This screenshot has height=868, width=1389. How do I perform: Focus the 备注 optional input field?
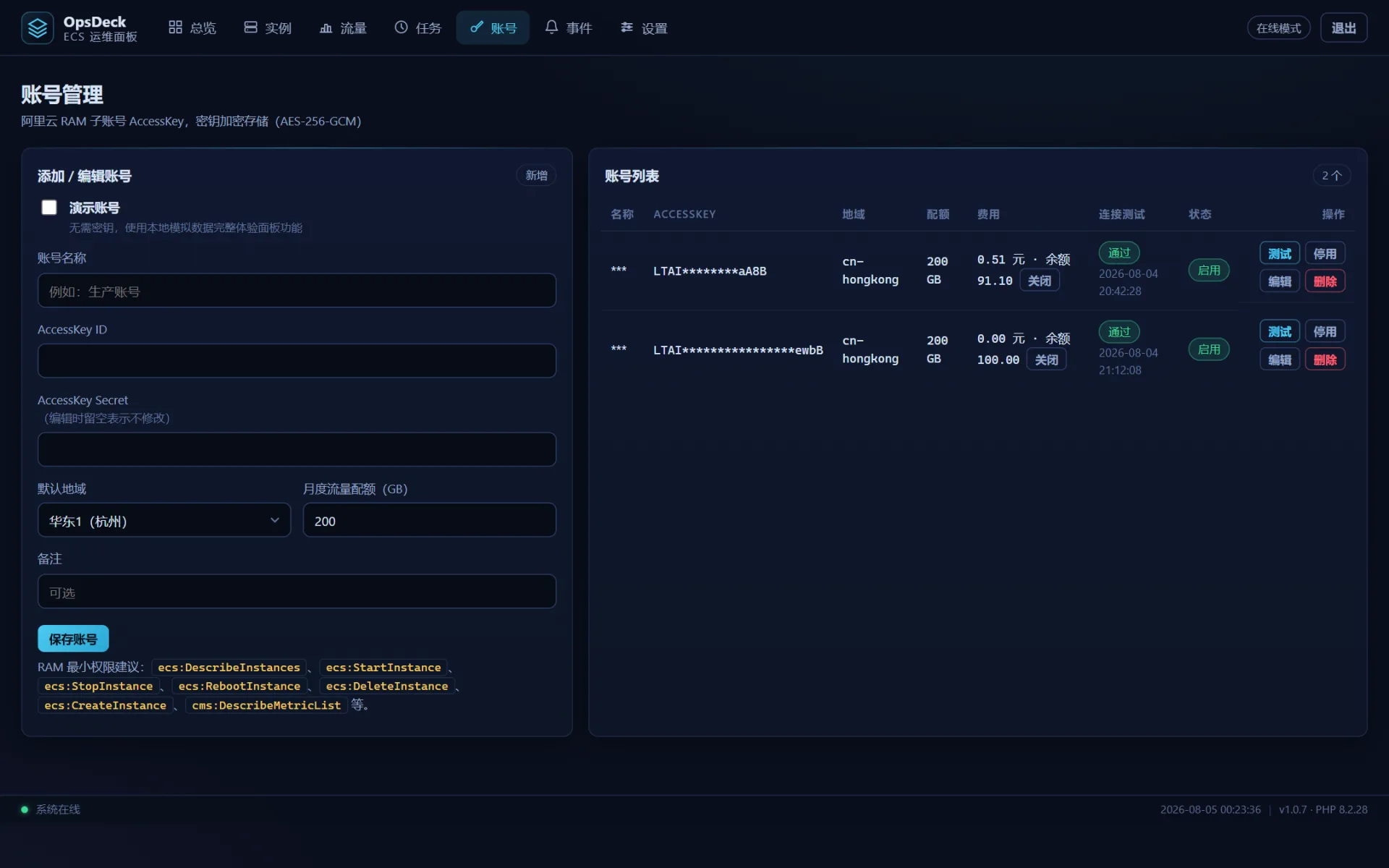point(297,592)
